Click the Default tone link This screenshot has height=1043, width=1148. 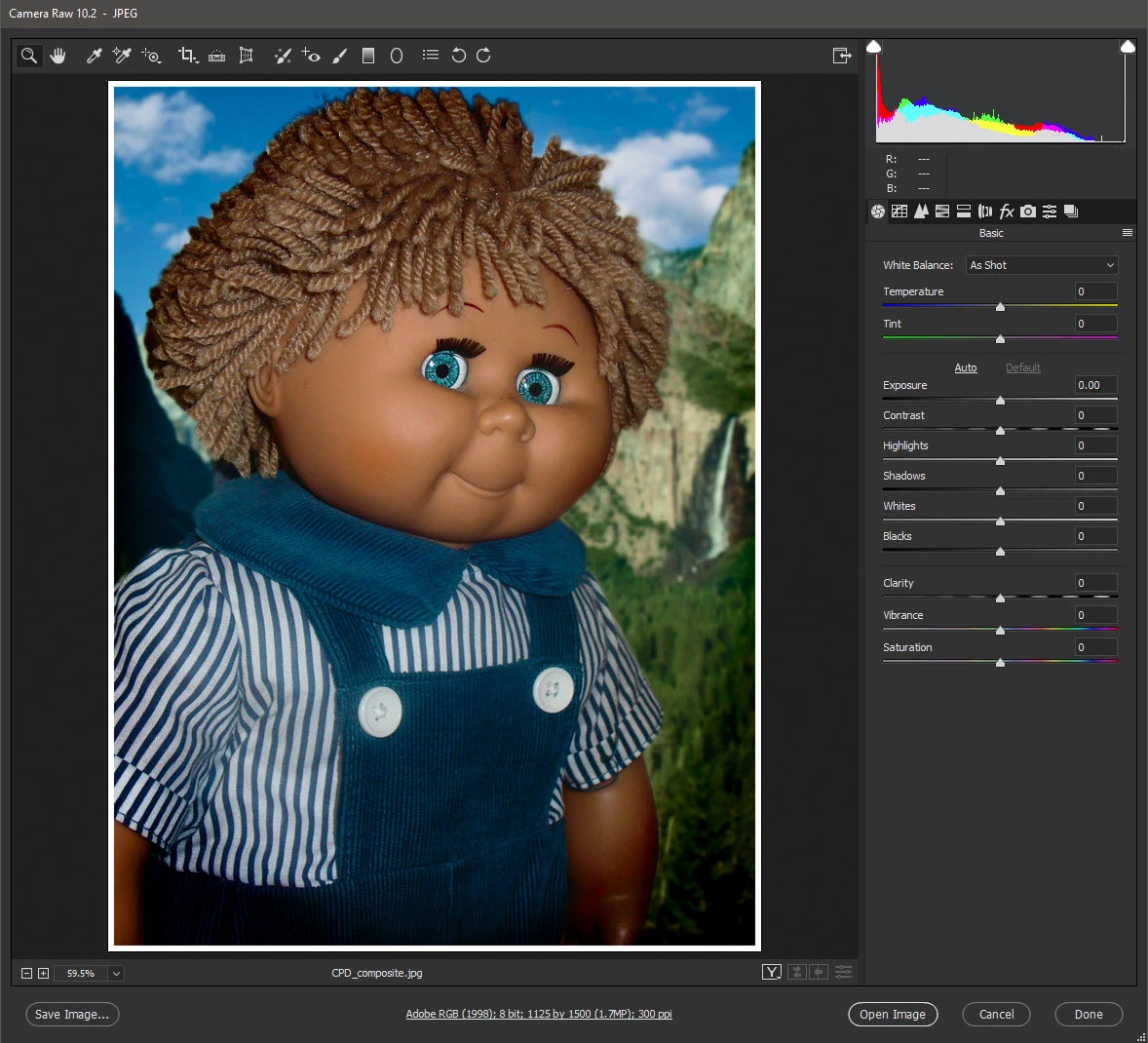click(1023, 367)
